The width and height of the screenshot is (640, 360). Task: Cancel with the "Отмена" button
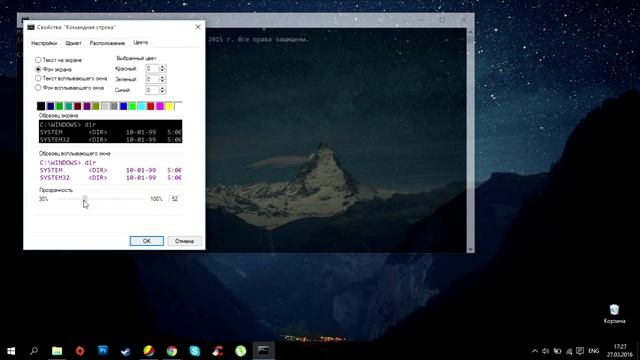click(184, 241)
